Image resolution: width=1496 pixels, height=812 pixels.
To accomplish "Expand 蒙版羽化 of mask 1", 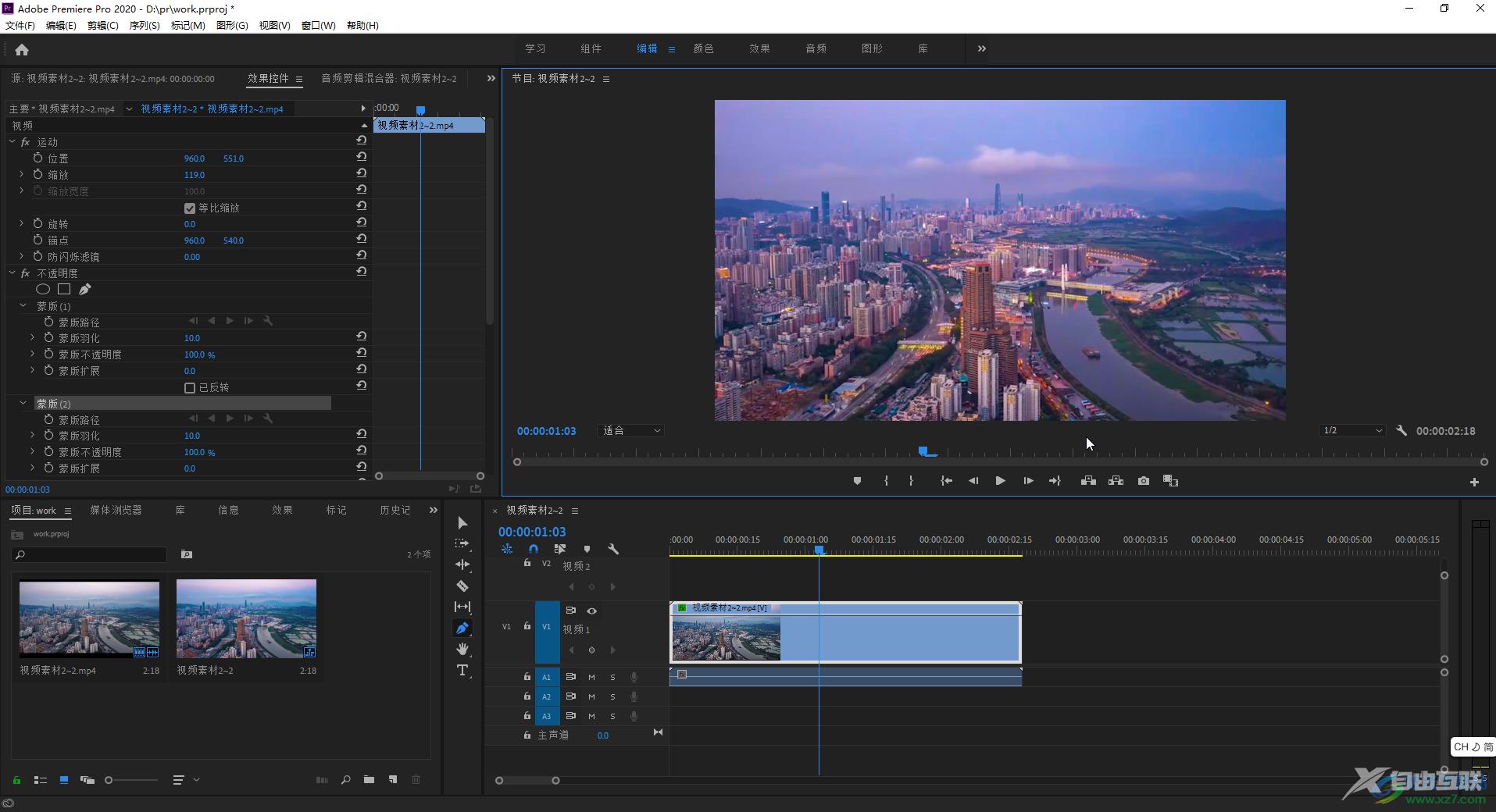I will click(33, 338).
